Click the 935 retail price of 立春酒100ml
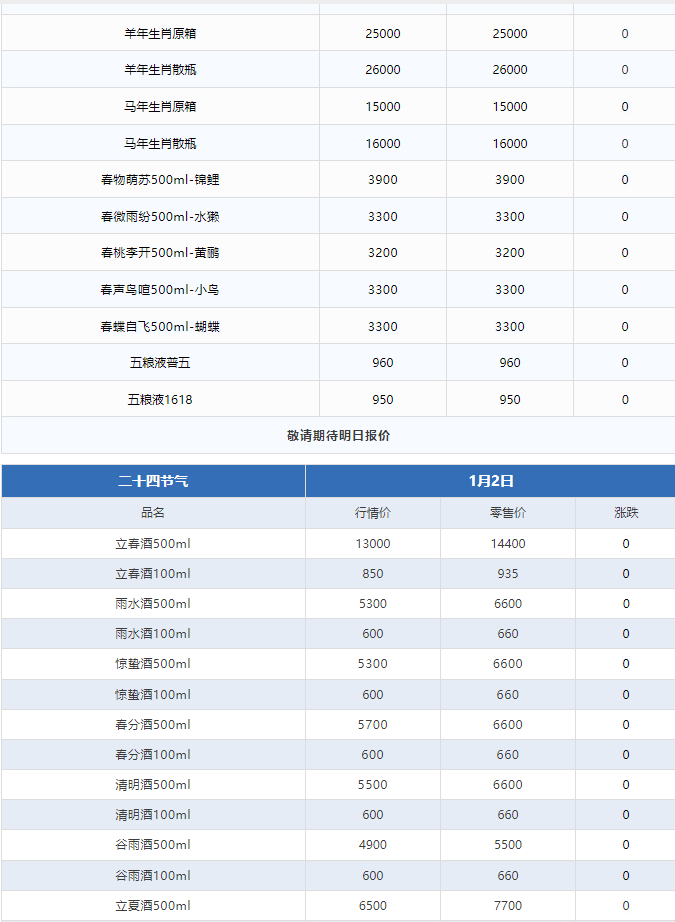Screen dimensions: 675x922 (x=508, y=573)
